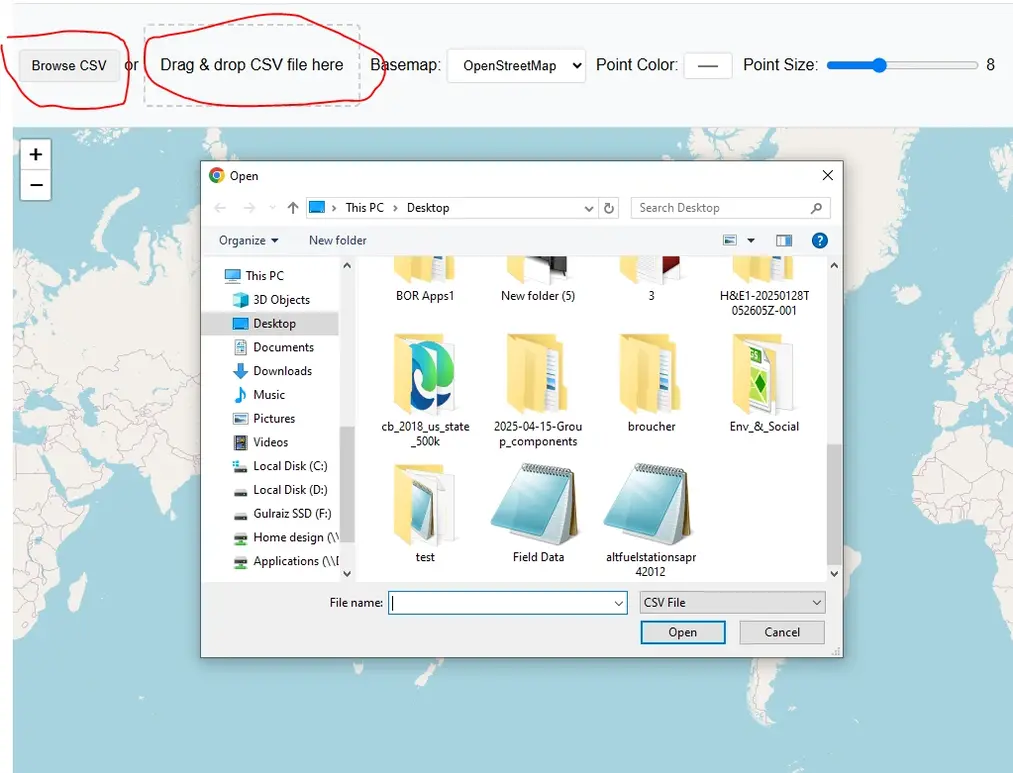Go up one folder level in dialog
The height and width of the screenshot is (773, 1013).
click(x=293, y=208)
